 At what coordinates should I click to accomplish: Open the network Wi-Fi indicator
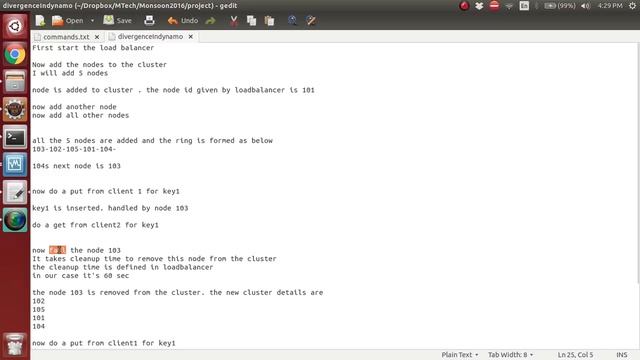509,6
